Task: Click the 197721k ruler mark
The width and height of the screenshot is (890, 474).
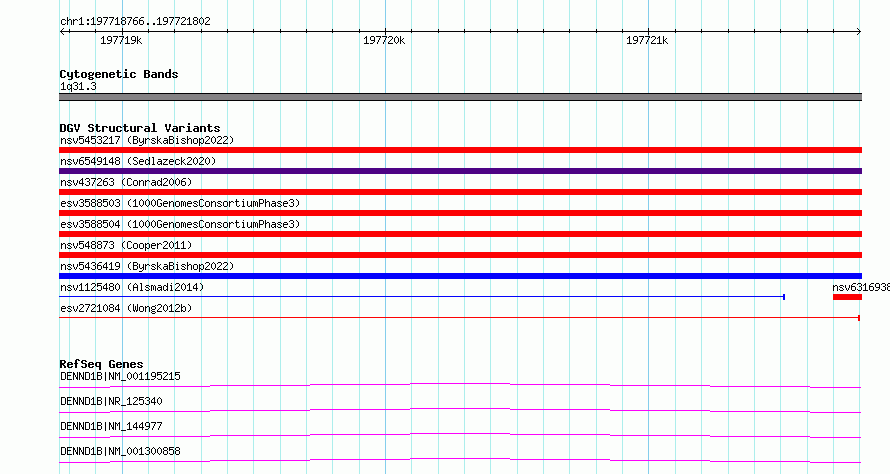Action: (647, 40)
